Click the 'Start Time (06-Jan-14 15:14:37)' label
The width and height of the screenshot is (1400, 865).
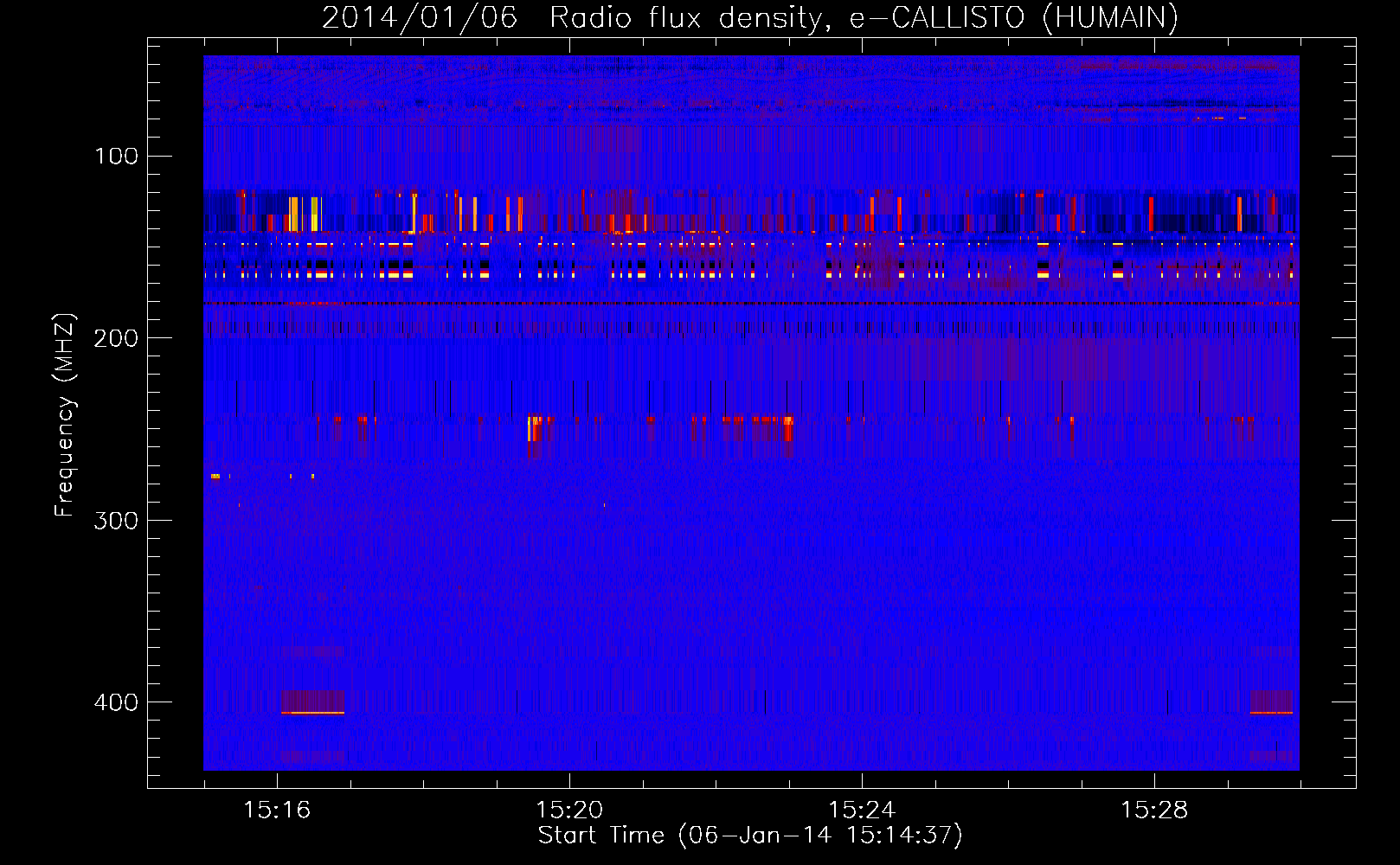(x=750, y=836)
